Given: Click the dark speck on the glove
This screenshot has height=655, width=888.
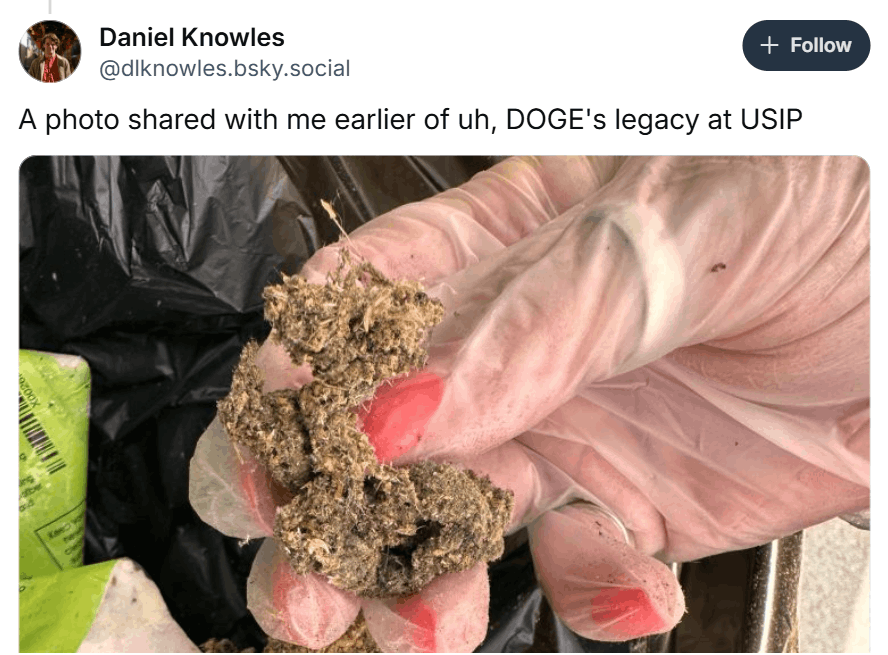Looking at the screenshot, I should point(718,267).
